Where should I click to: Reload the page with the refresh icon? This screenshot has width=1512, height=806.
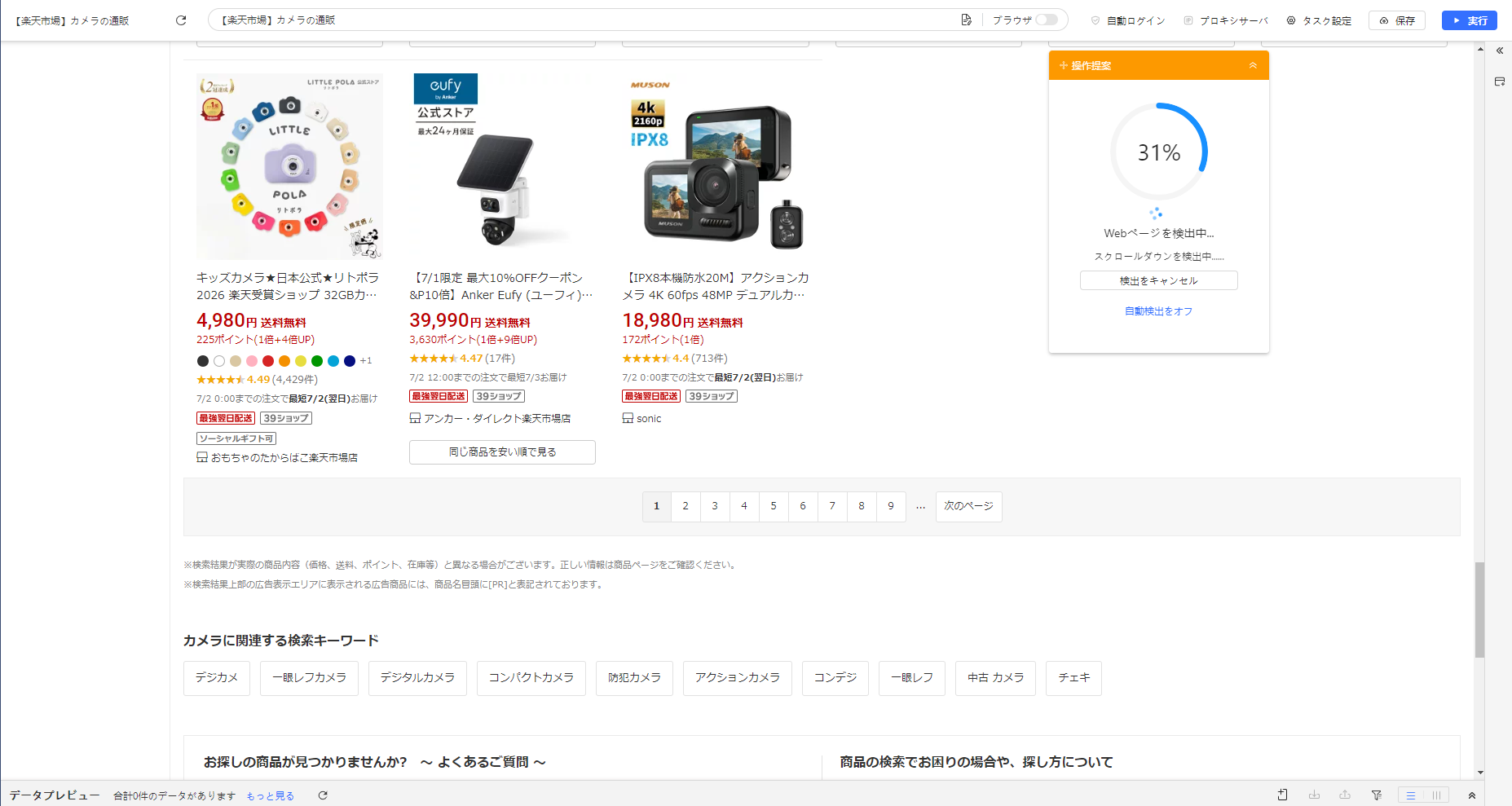(x=181, y=20)
